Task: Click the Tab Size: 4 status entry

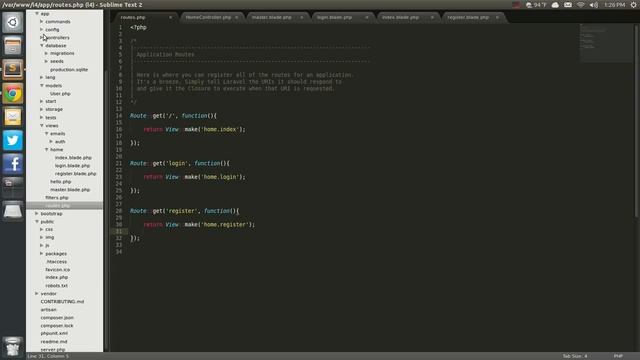Action: click(575, 356)
